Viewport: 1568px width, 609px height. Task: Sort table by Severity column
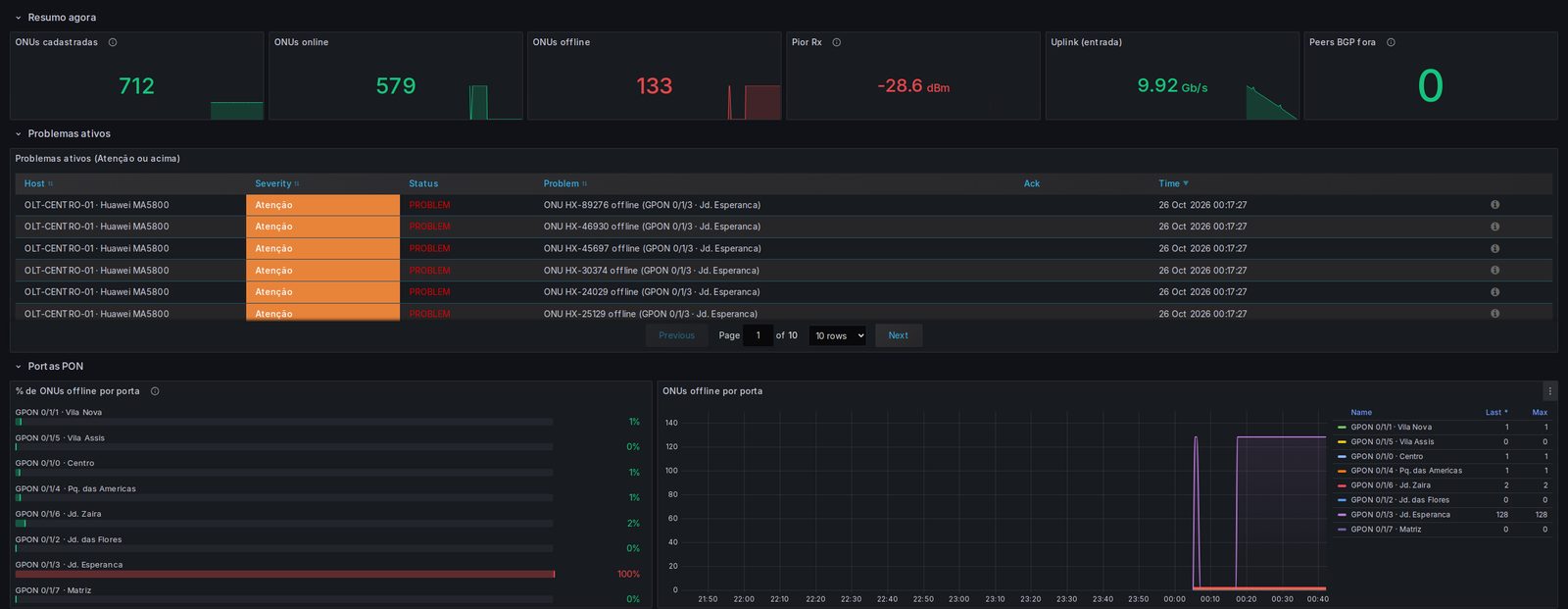click(276, 183)
